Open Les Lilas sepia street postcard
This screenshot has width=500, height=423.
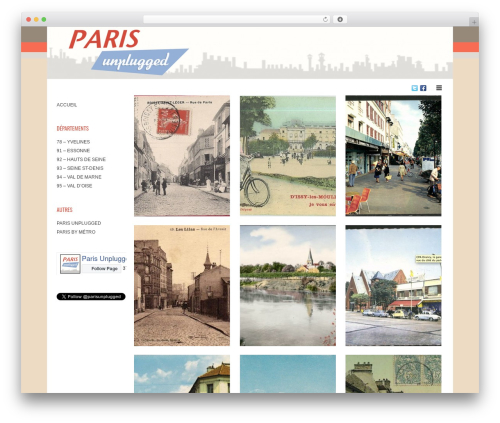click(x=182, y=285)
